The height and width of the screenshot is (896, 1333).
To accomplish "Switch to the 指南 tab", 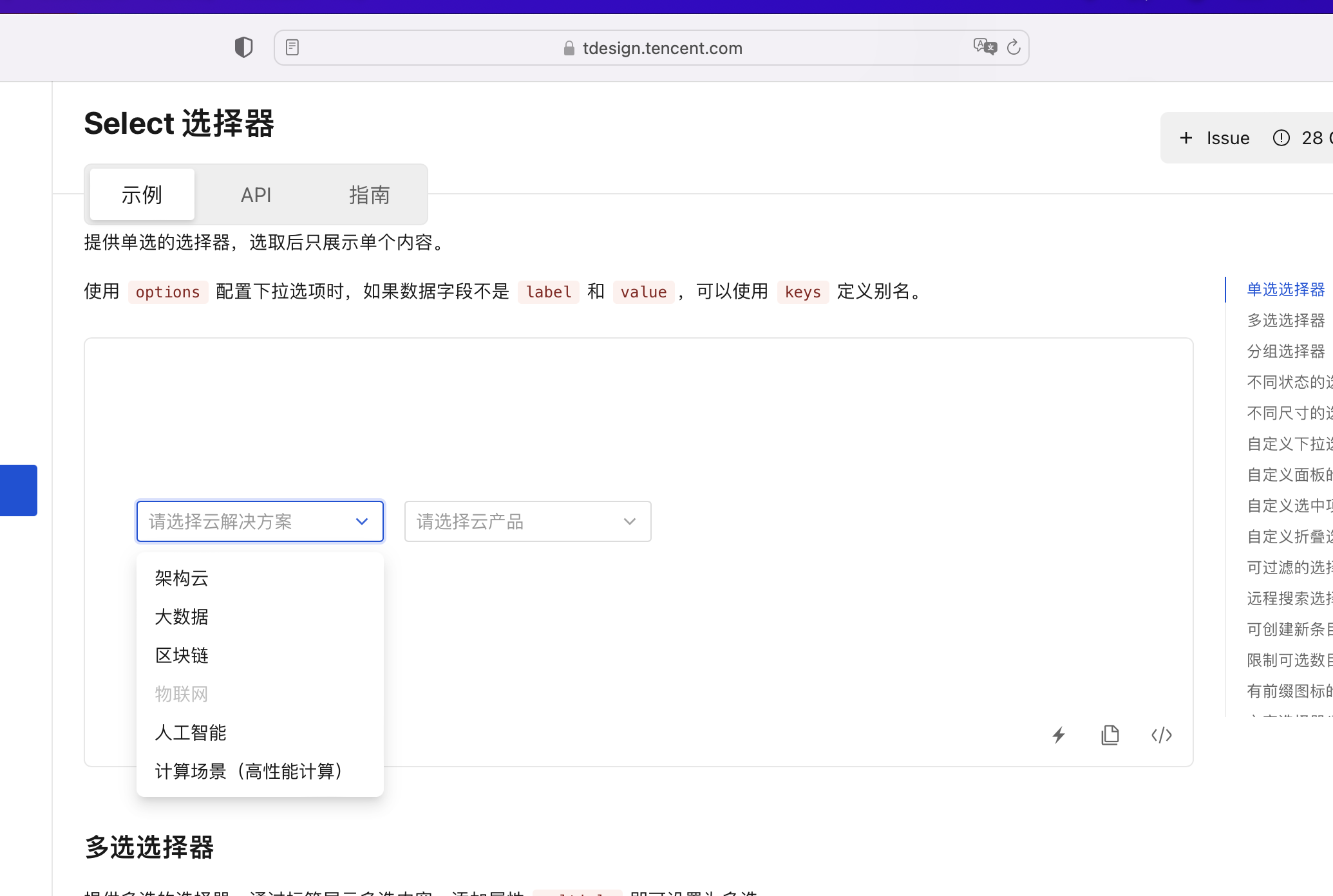I will [x=370, y=194].
